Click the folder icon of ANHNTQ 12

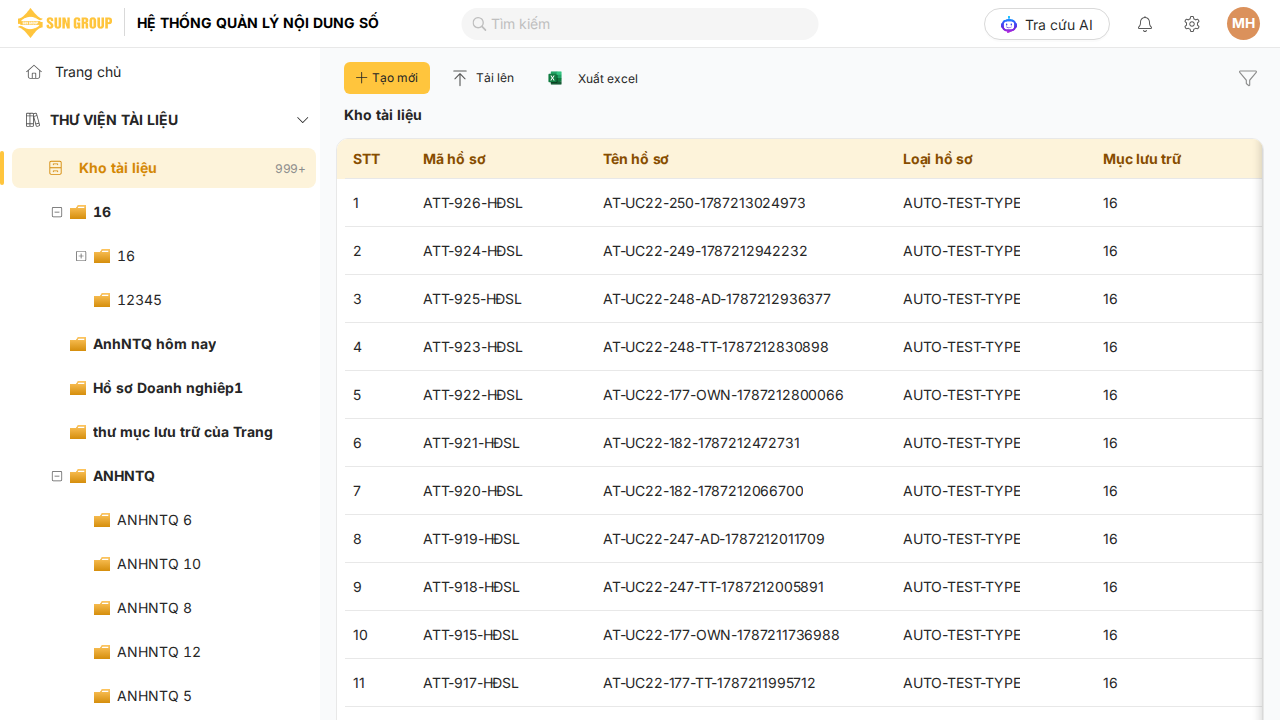tap(102, 652)
